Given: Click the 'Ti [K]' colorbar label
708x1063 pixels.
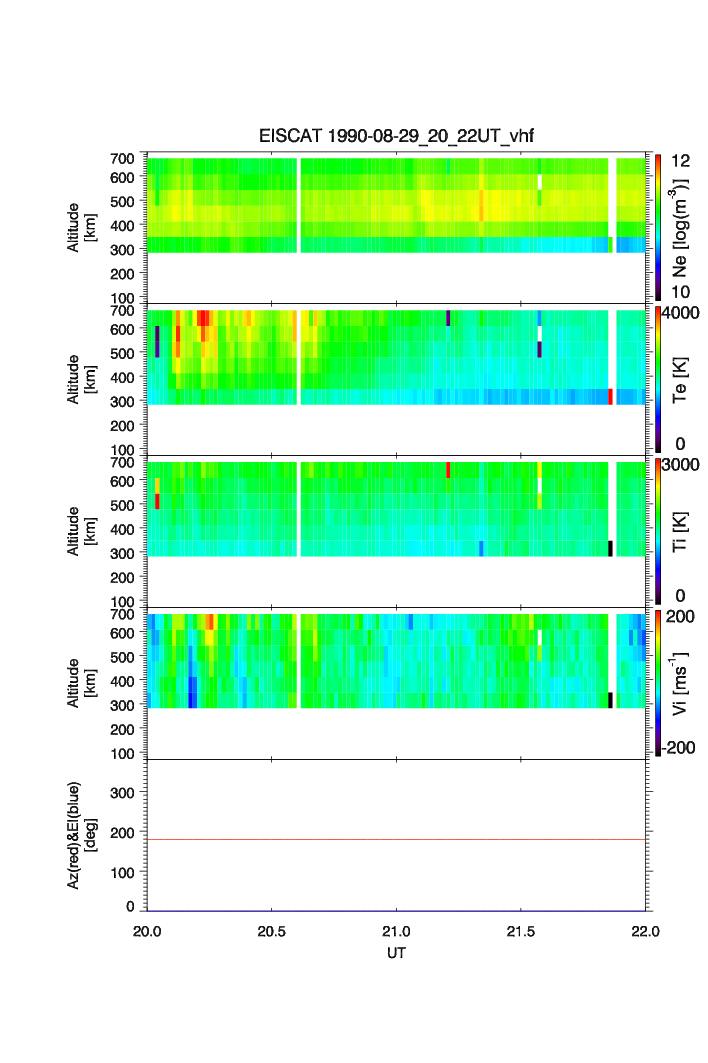Looking at the screenshot, I should [680, 532].
